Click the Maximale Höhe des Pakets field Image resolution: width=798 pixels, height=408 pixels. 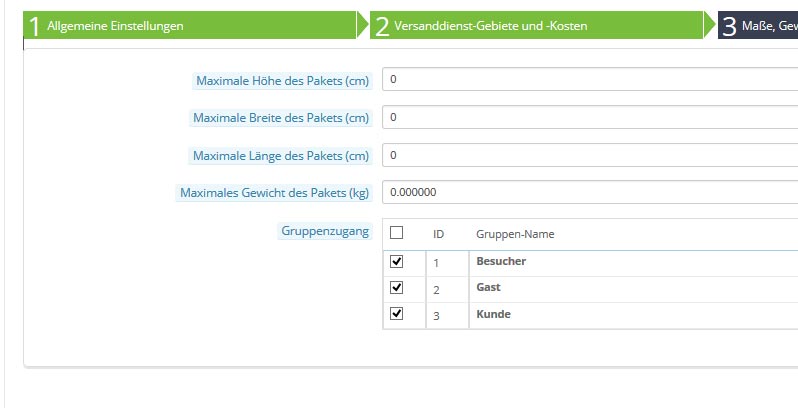tap(590, 80)
